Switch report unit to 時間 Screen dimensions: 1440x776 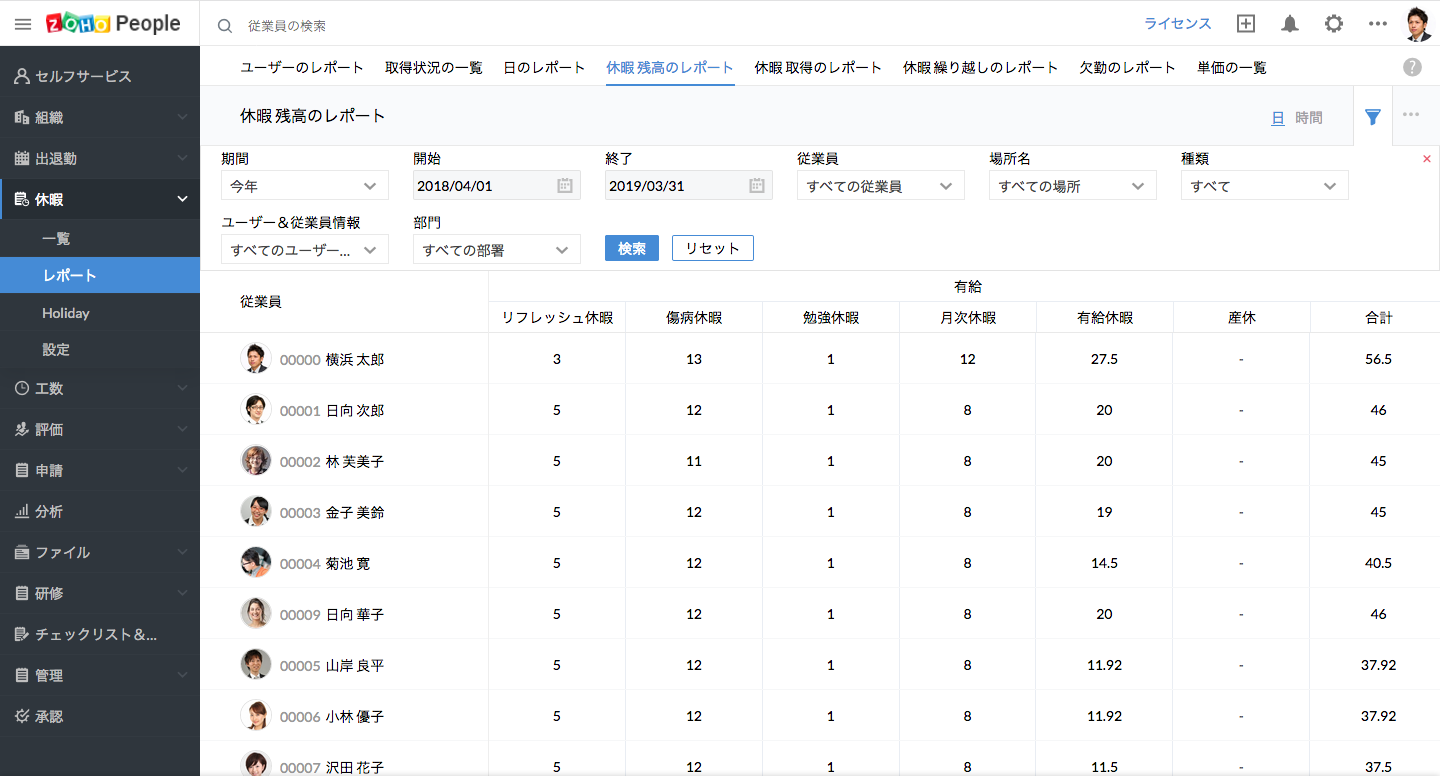pyautogui.click(x=1308, y=118)
